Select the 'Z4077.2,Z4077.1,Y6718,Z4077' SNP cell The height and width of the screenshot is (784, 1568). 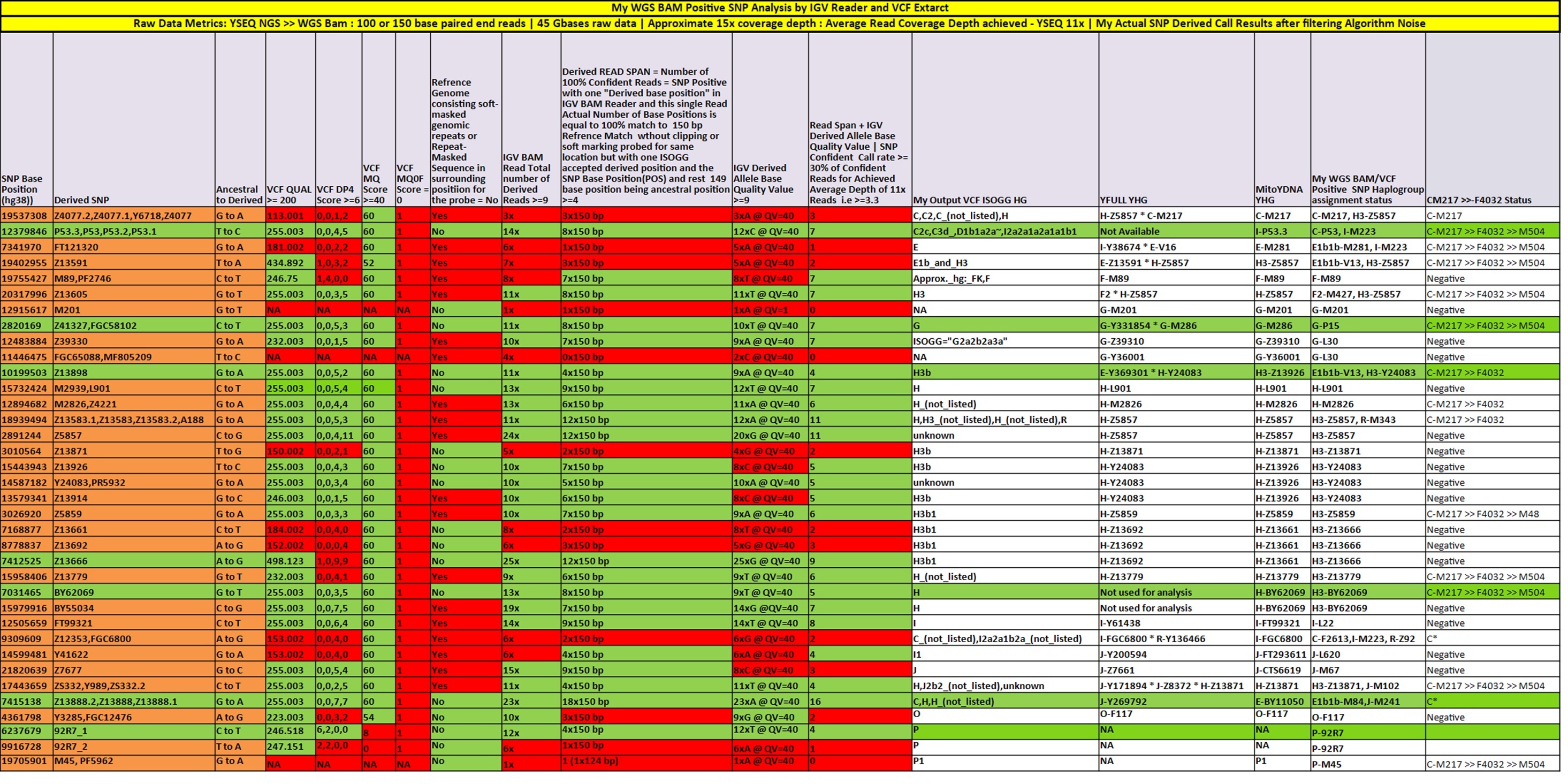click(x=134, y=216)
